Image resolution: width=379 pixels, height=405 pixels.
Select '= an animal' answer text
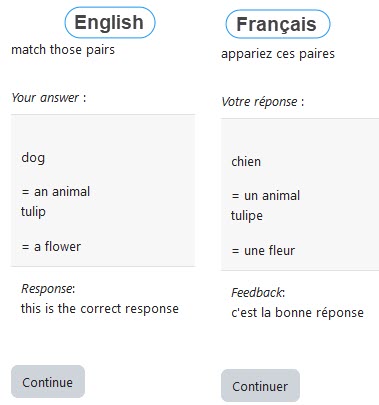pyautogui.click(x=56, y=192)
